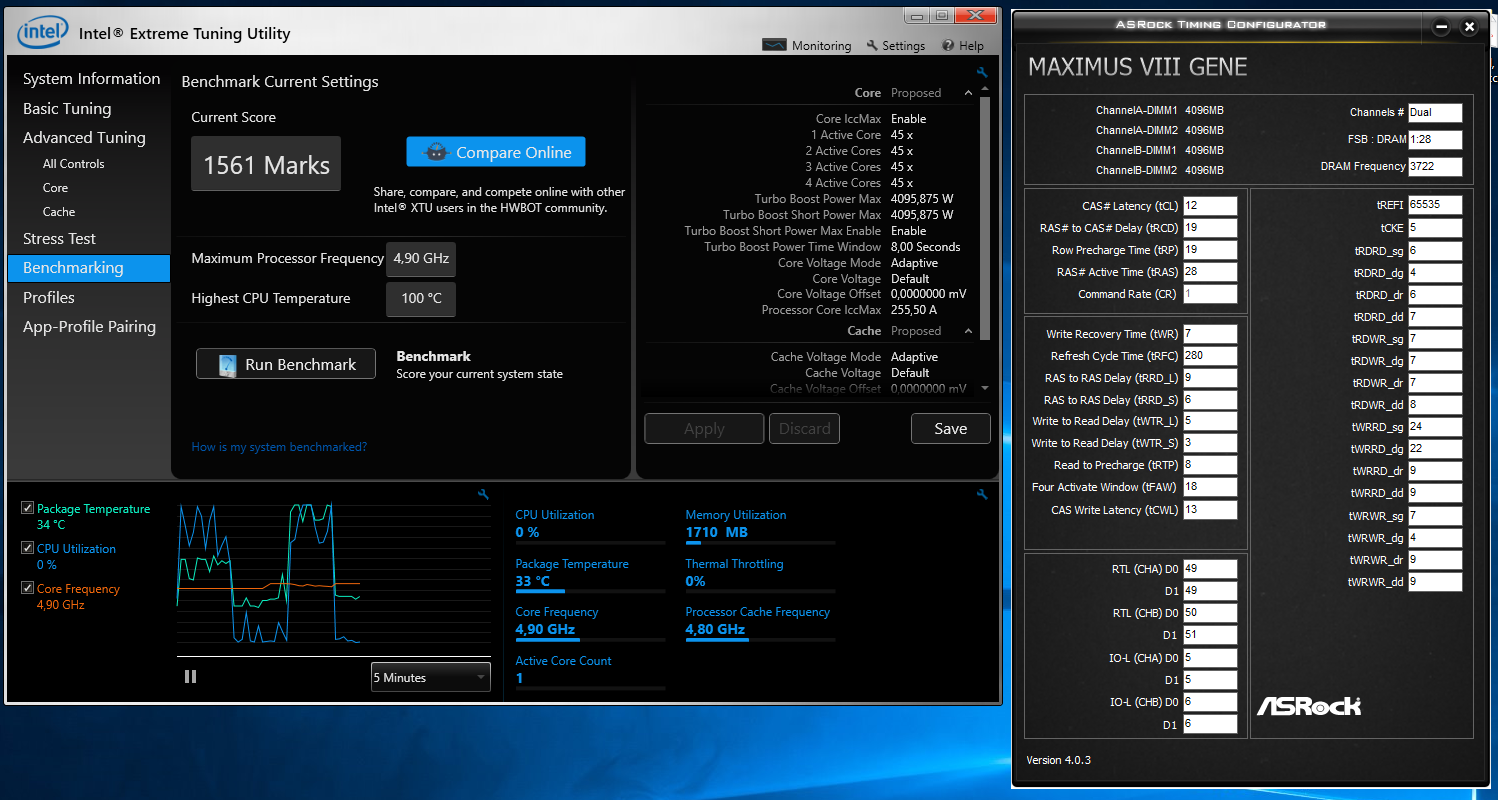Click wrench icon above the temperature graph

tap(484, 494)
